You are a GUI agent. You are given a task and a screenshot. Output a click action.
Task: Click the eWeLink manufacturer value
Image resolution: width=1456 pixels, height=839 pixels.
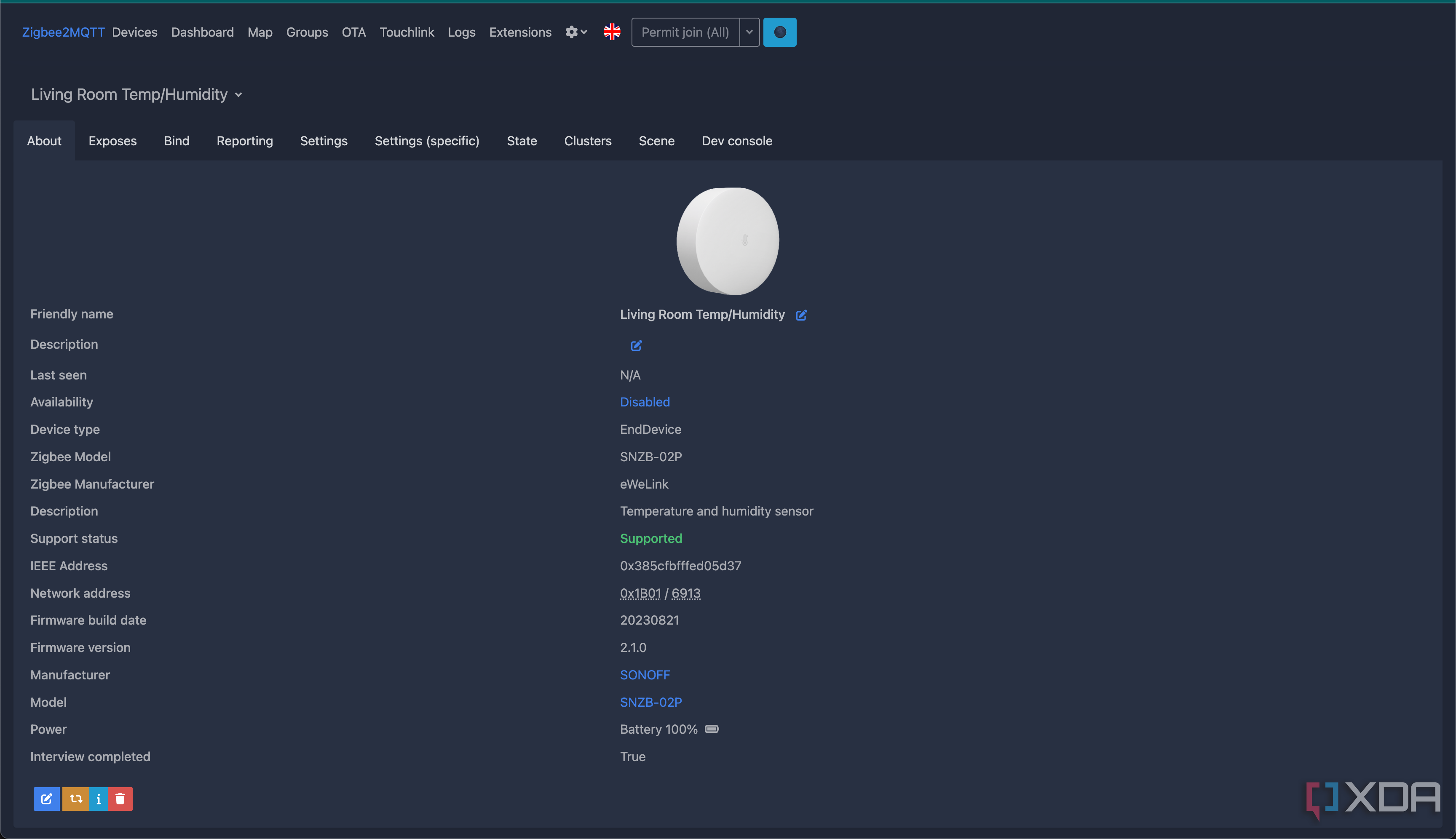click(644, 484)
